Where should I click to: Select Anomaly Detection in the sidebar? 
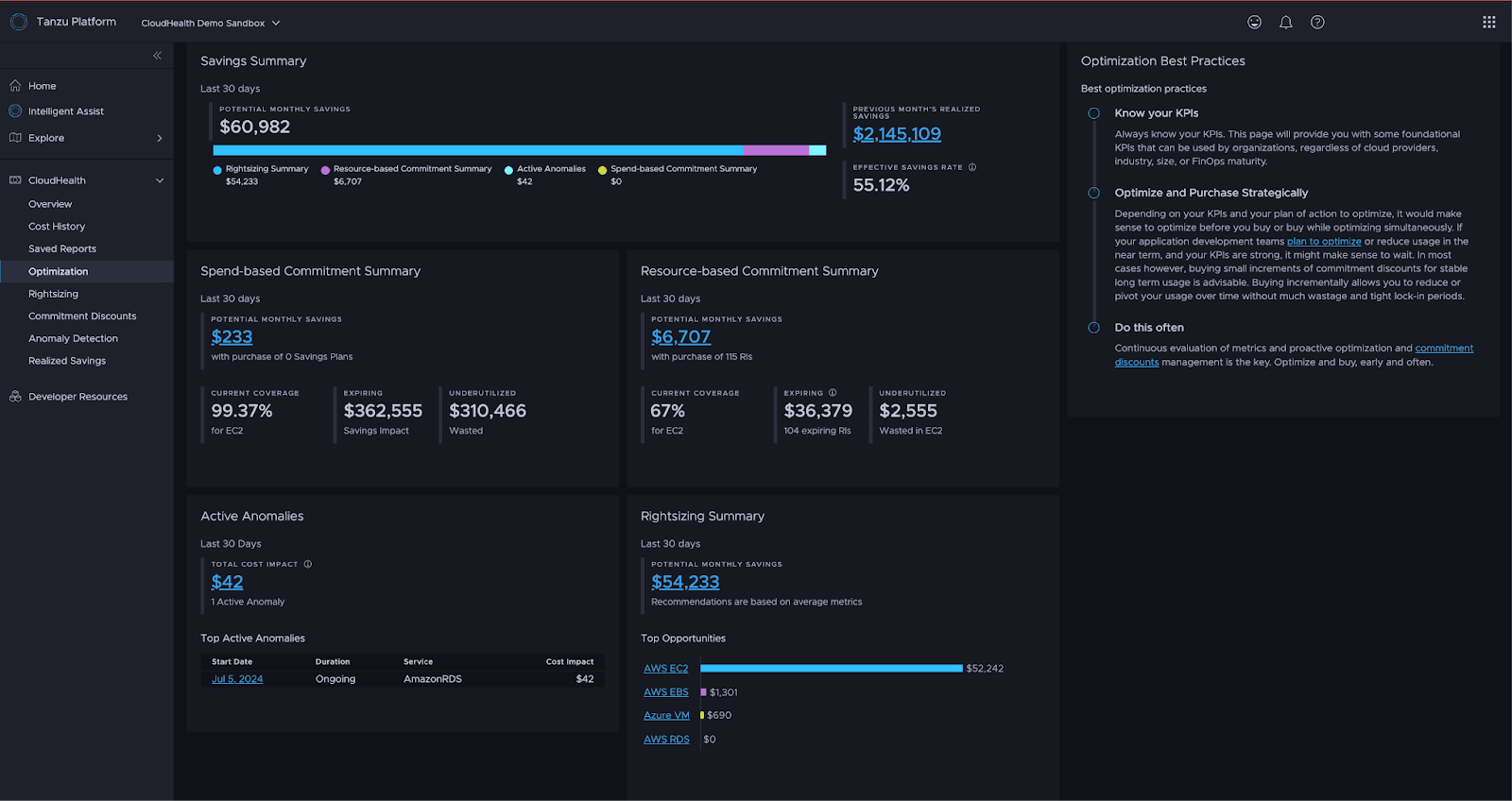73,338
